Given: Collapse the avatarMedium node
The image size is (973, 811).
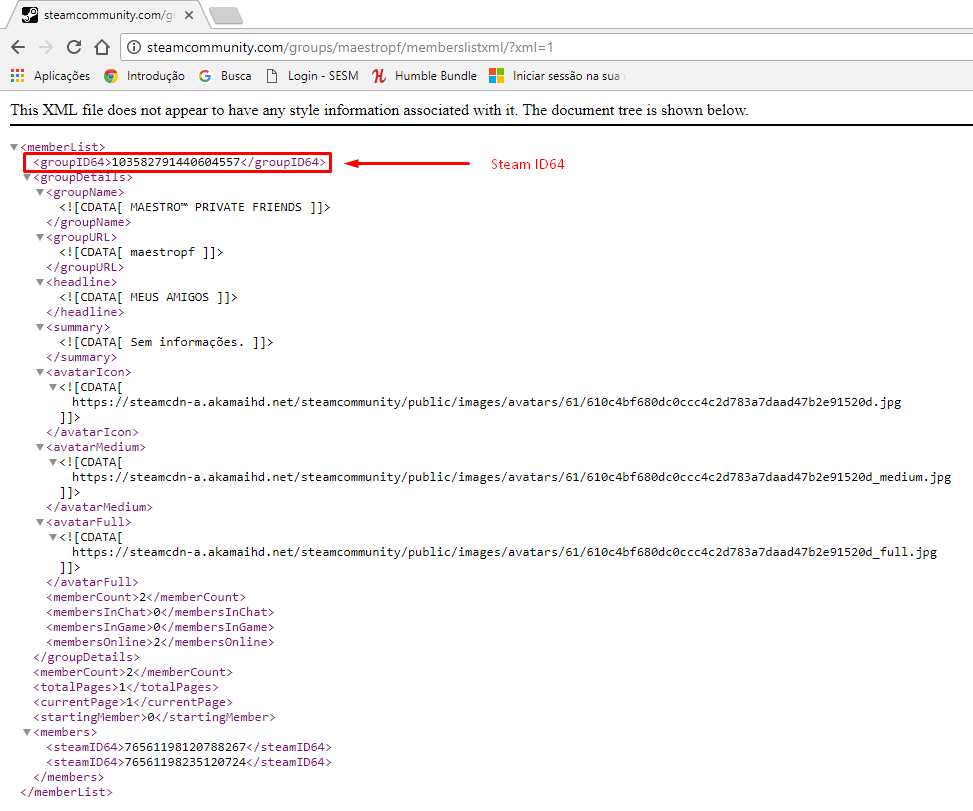Looking at the screenshot, I should [40, 447].
